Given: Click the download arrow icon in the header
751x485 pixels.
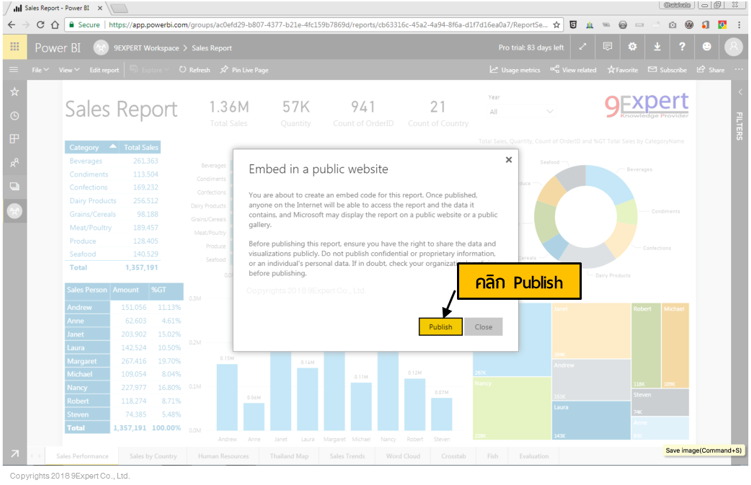Looking at the screenshot, I should 657,47.
